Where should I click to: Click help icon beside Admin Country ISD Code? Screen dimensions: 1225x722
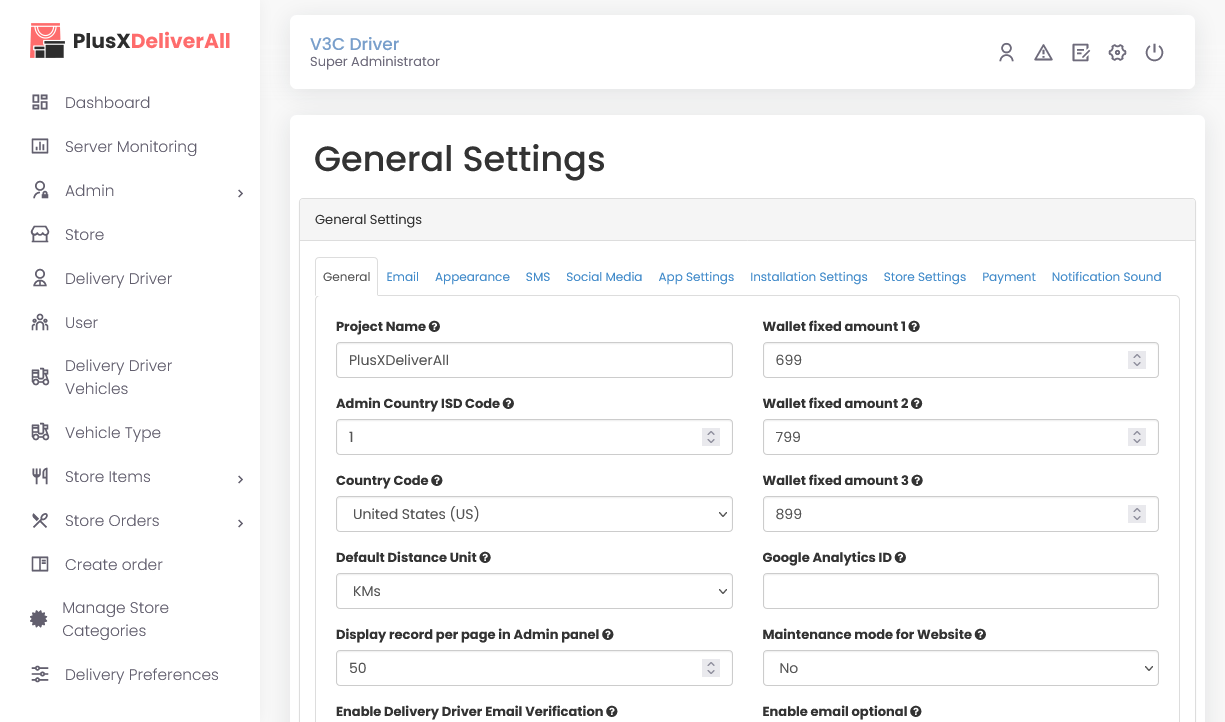coord(508,403)
